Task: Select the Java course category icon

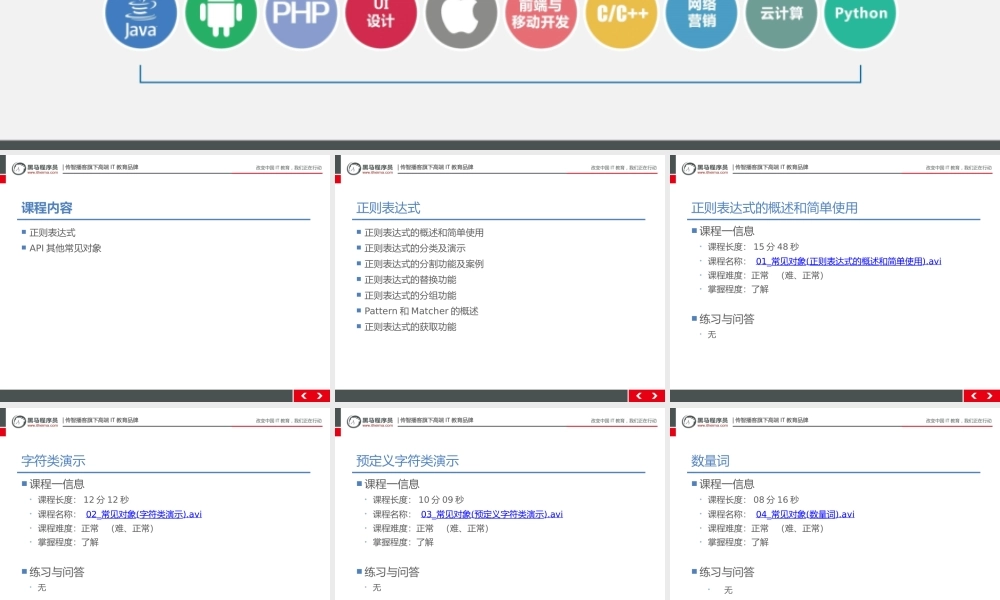Action: click(139, 18)
